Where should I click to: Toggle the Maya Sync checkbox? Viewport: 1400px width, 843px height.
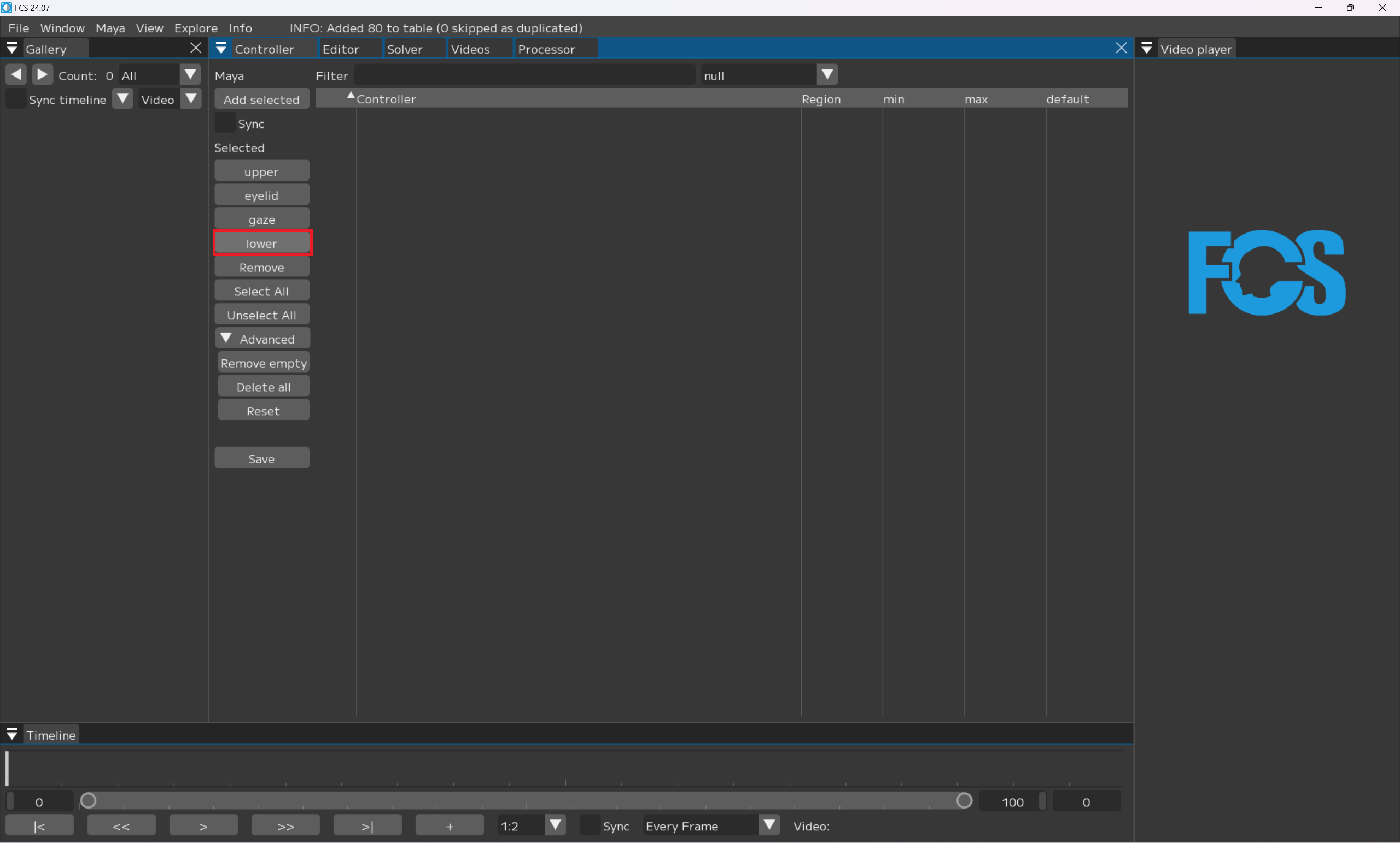[x=225, y=123]
